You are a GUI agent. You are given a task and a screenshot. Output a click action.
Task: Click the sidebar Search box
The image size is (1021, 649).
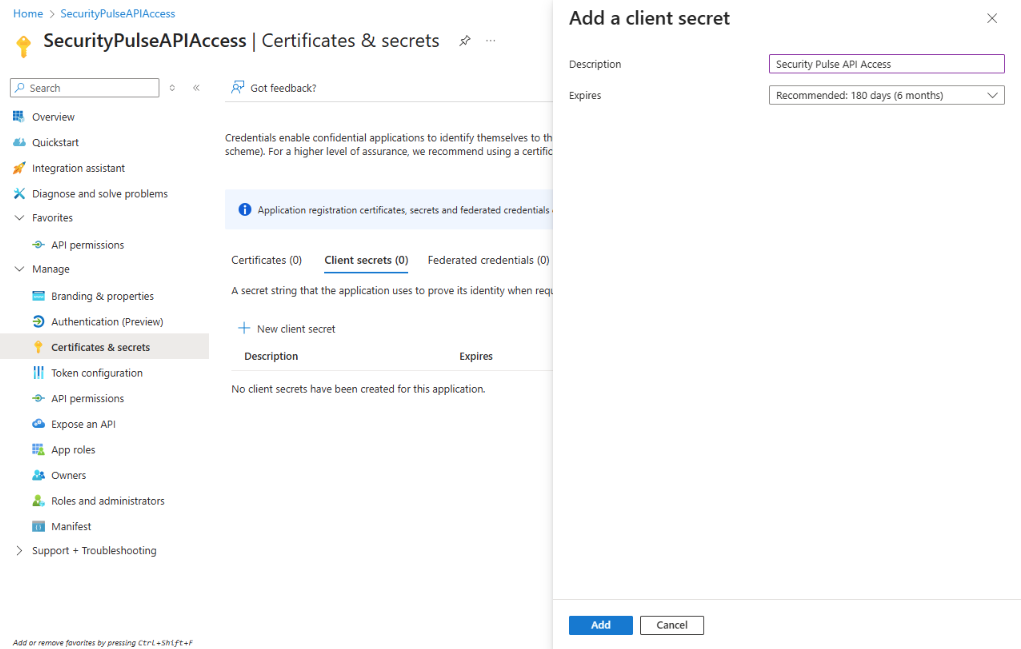pyautogui.click(x=85, y=88)
